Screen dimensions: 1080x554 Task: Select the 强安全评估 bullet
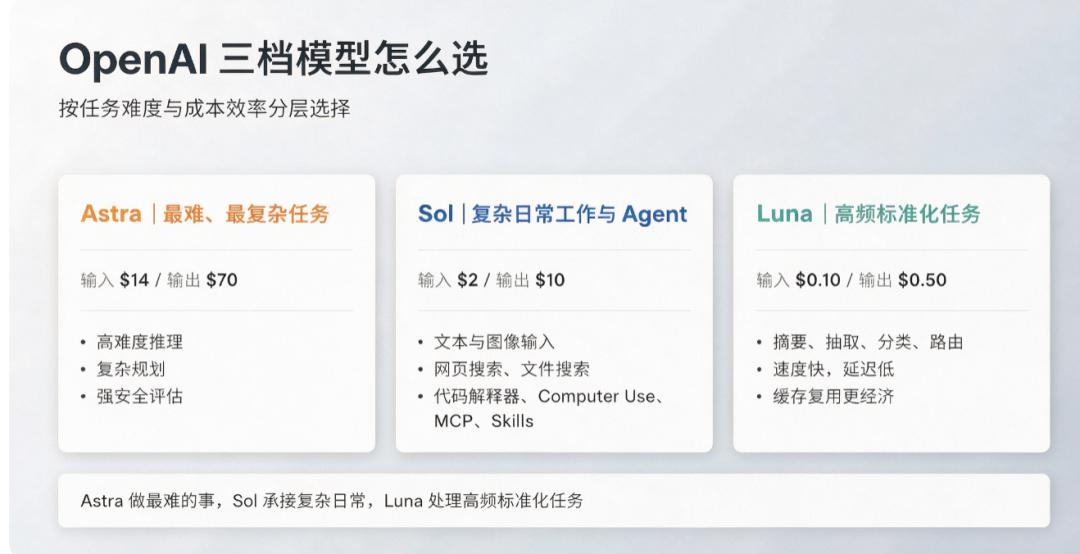[139, 396]
